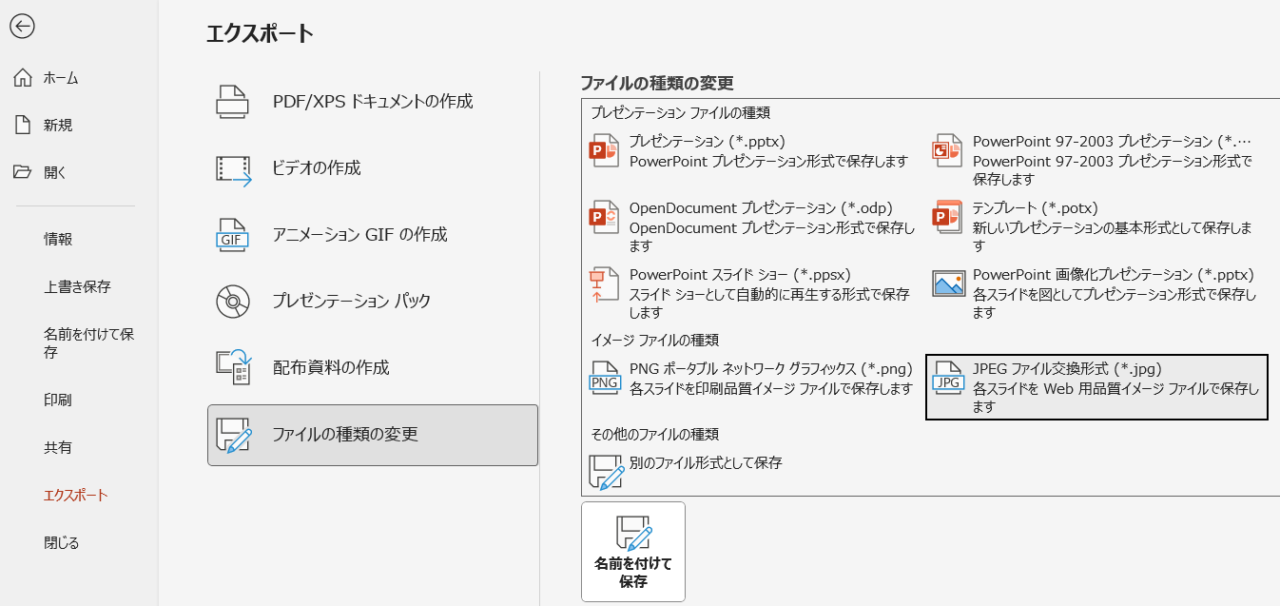Image resolution: width=1280 pixels, height=606 pixels.
Task: Choose PNG ポータブル ネットワーク グラフィックス text
Action: point(772,369)
